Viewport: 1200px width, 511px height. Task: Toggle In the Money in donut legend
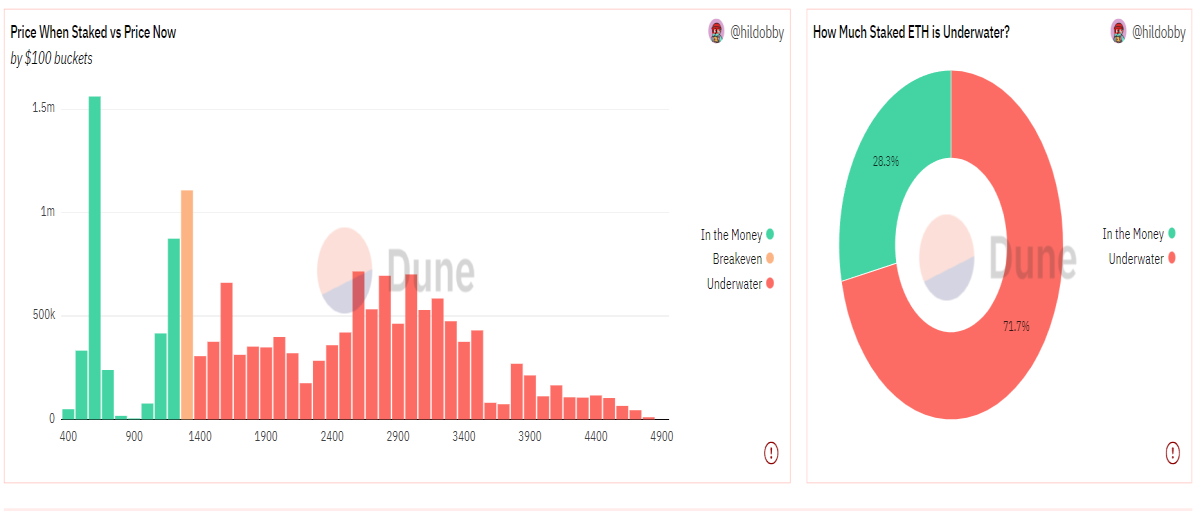tap(1139, 234)
